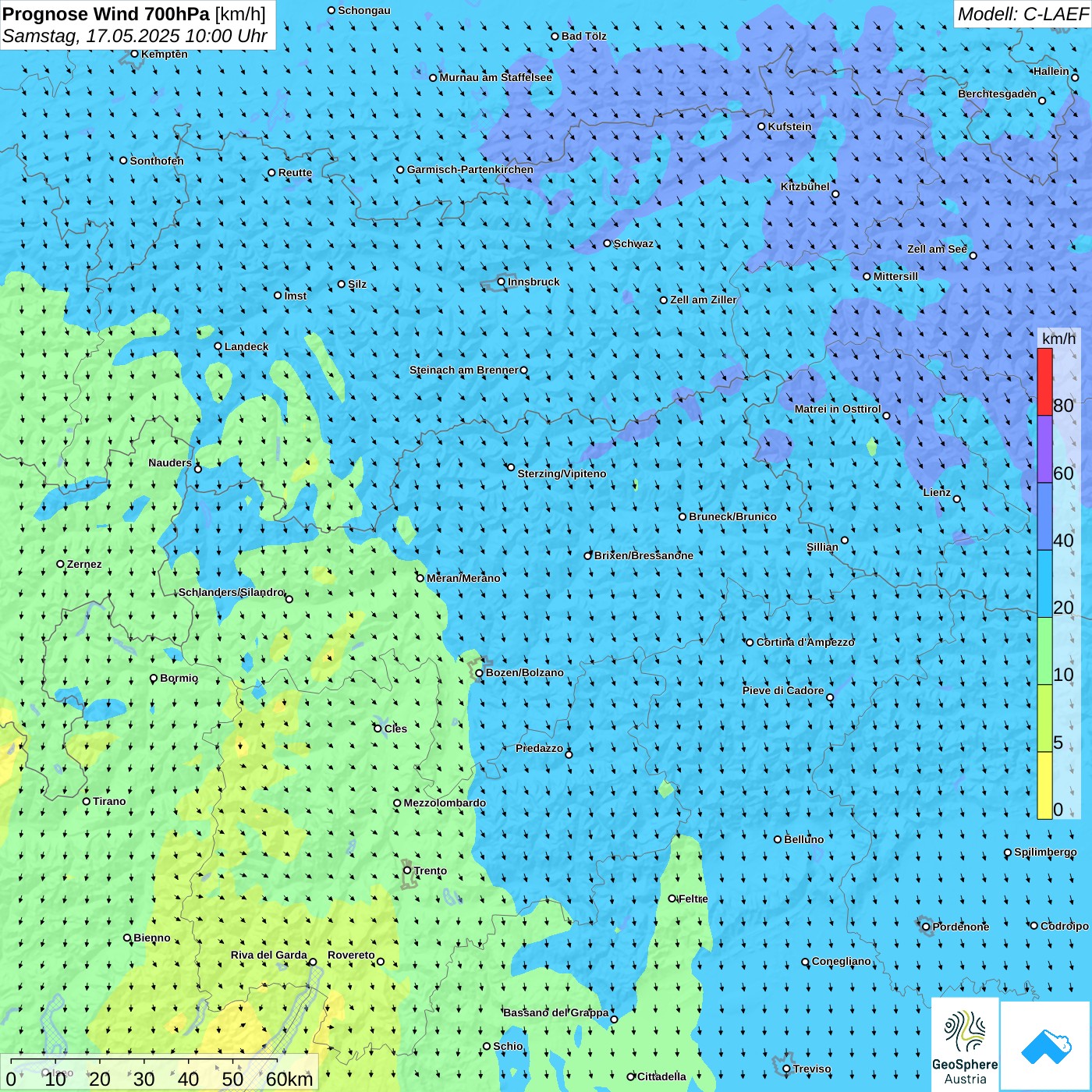Viewport: 1092px width, 1092px height.
Task: Click the Spilimbergo label
Action: coord(1045,852)
